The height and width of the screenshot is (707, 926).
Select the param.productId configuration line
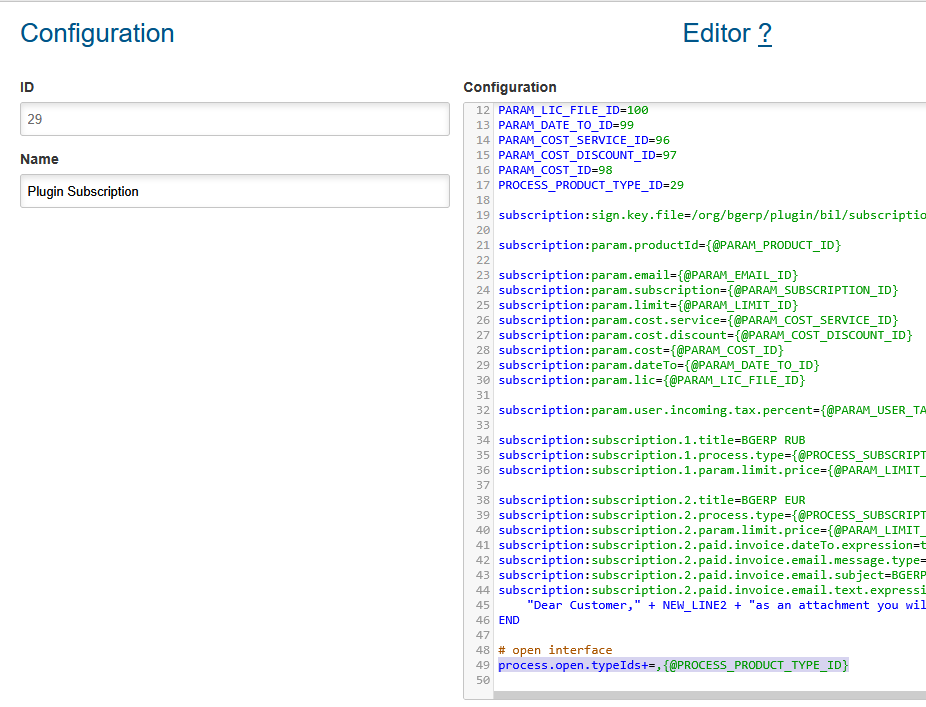pyautogui.click(x=669, y=245)
